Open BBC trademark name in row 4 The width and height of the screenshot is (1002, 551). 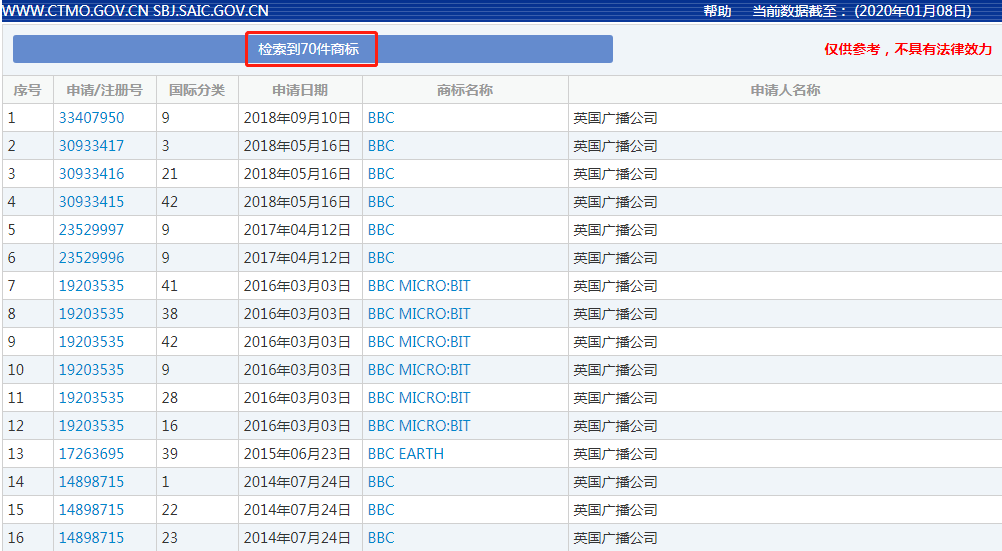(x=381, y=202)
